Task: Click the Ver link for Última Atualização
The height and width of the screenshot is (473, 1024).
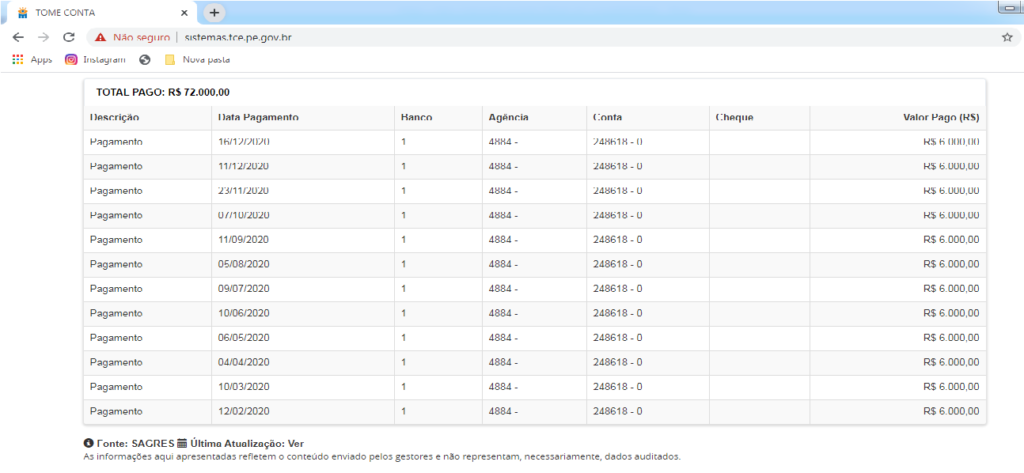Action: (296, 444)
